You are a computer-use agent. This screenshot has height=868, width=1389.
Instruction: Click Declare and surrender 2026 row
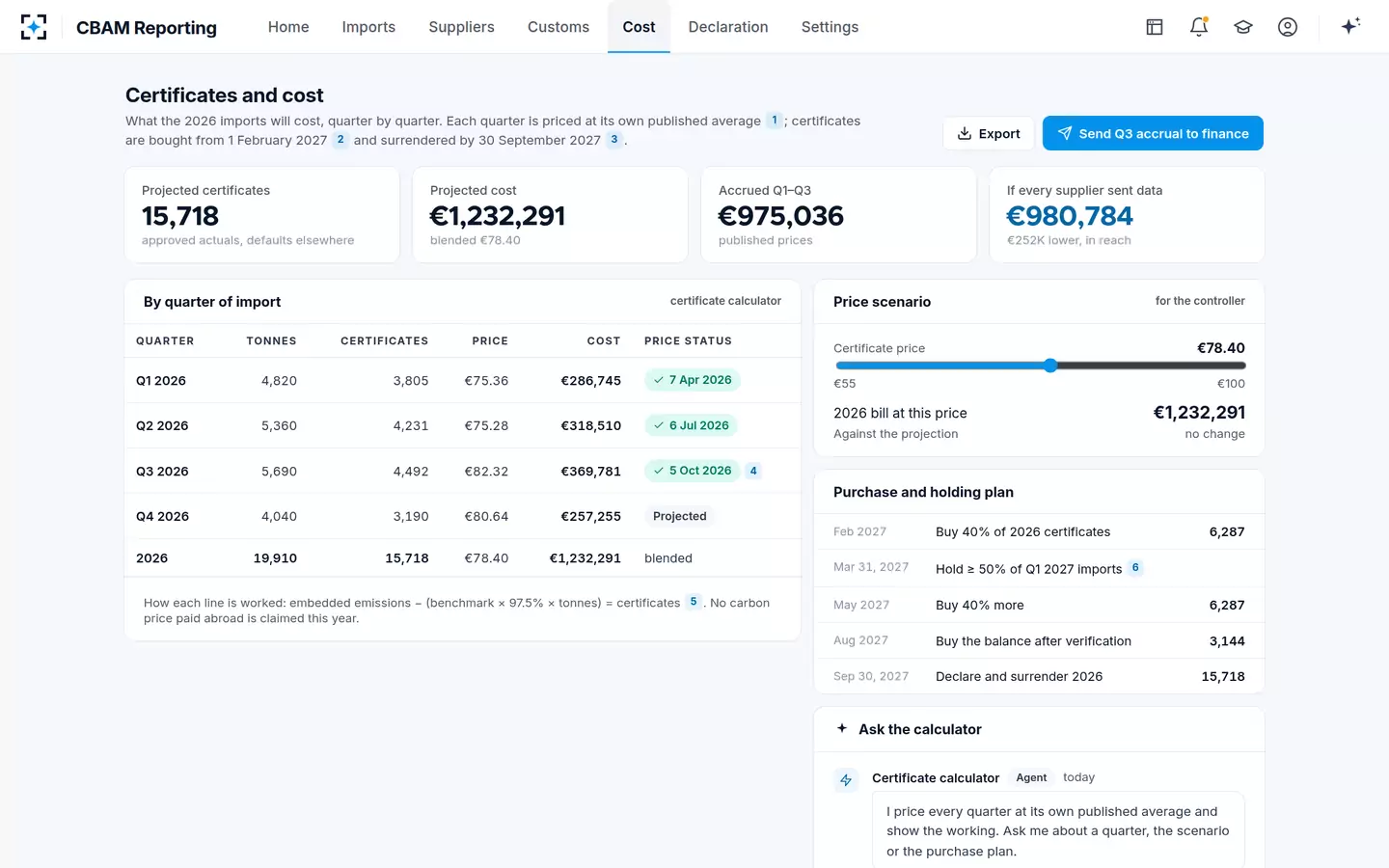click(1039, 676)
